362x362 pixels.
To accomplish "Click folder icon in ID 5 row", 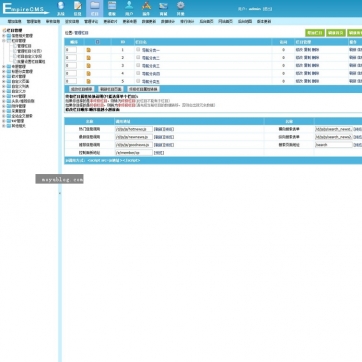I will click(88, 81).
